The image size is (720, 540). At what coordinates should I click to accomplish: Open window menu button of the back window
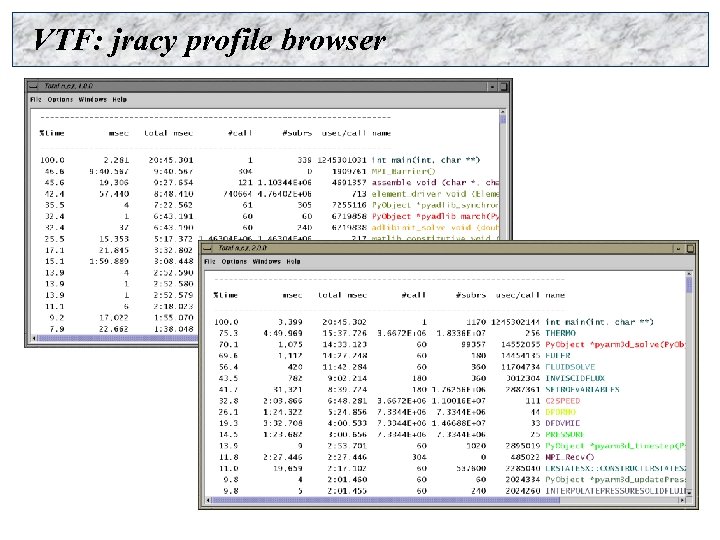[x=34, y=86]
